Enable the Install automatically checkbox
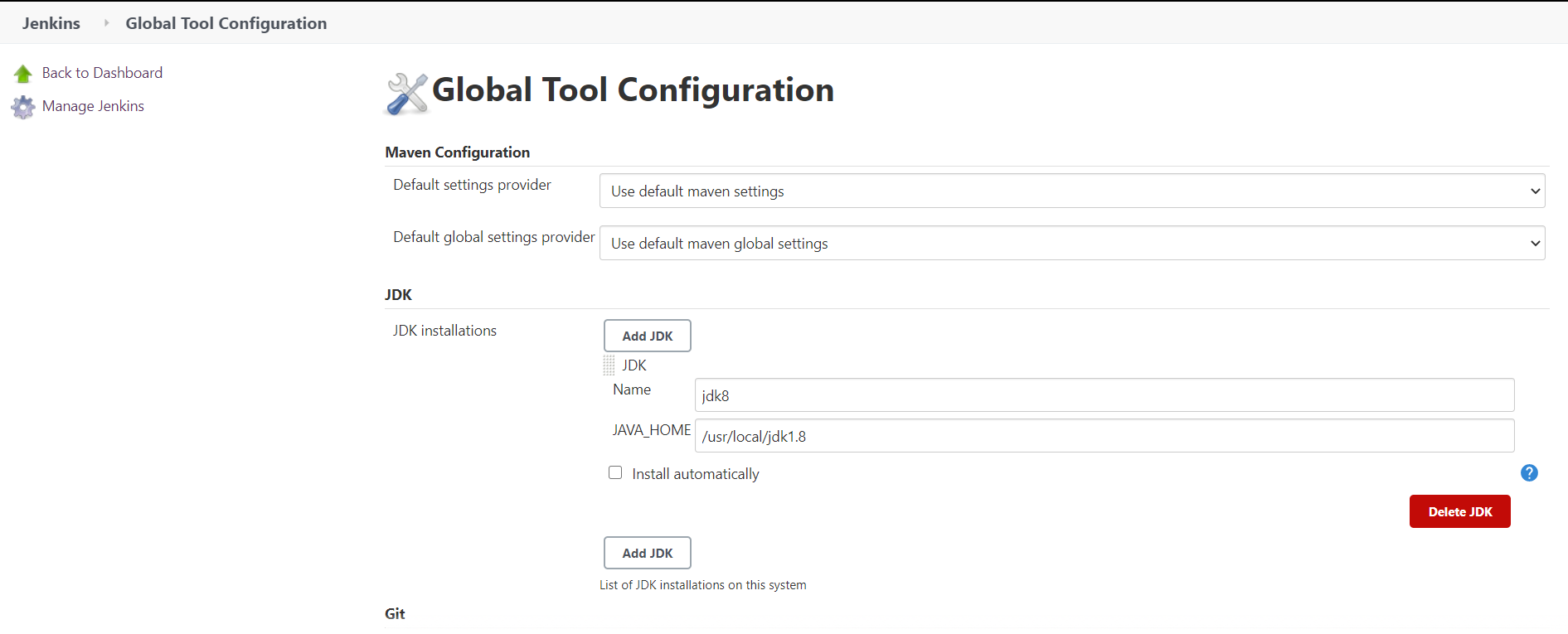This screenshot has width=1568, height=634. tap(615, 472)
